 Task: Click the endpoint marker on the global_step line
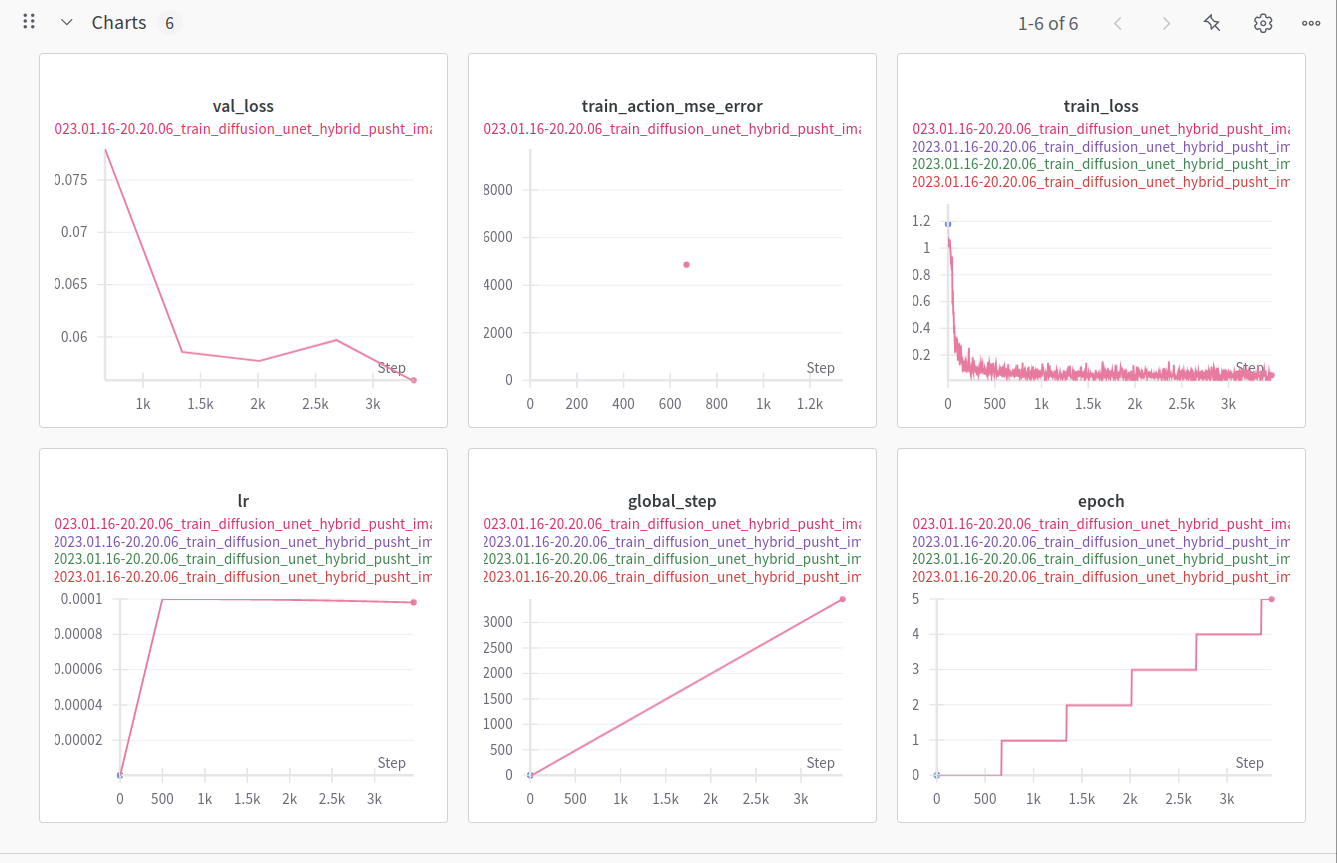(841, 599)
